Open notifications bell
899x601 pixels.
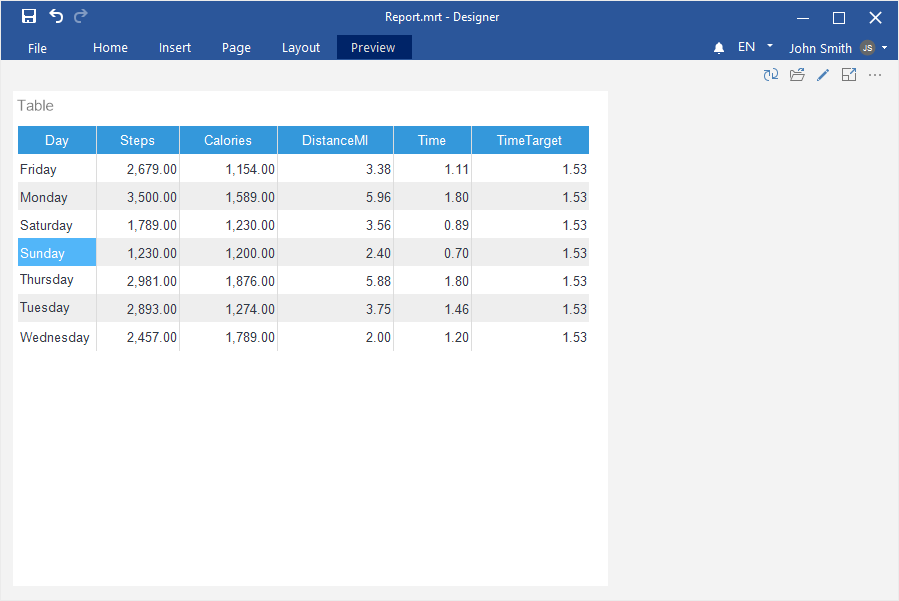pyautogui.click(x=719, y=48)
